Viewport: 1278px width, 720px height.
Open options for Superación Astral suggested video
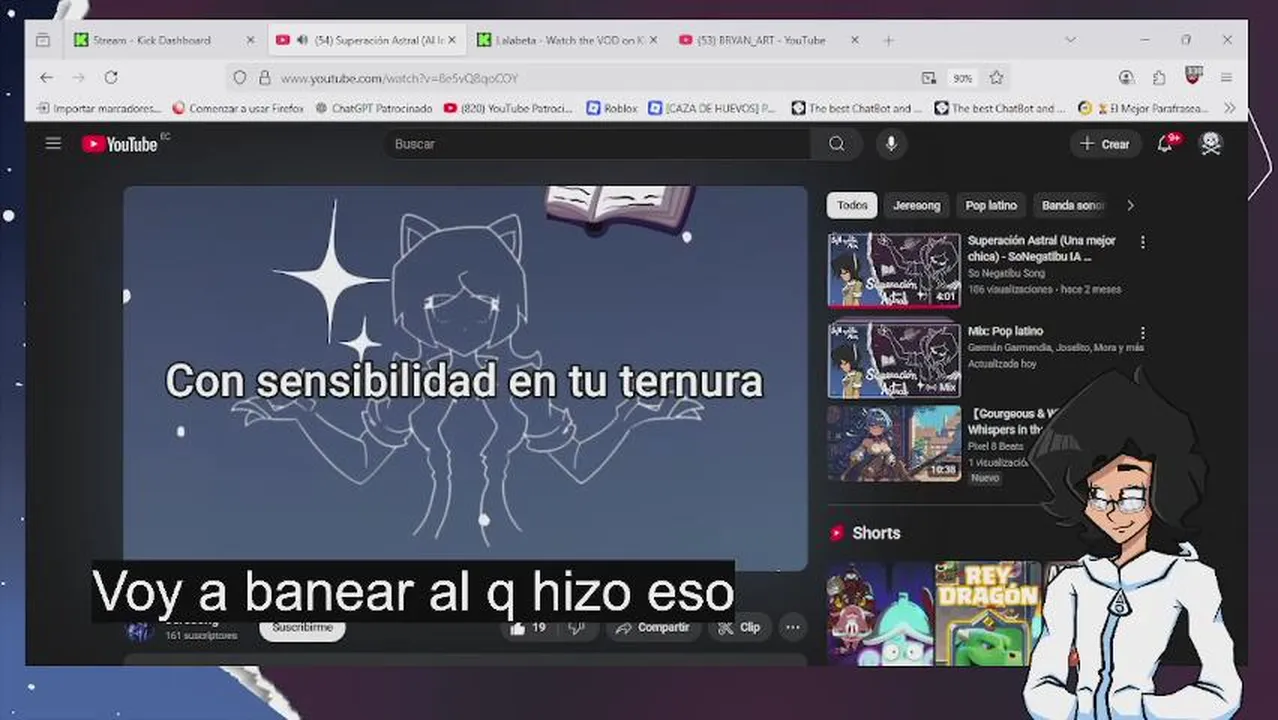(1143, 242)
